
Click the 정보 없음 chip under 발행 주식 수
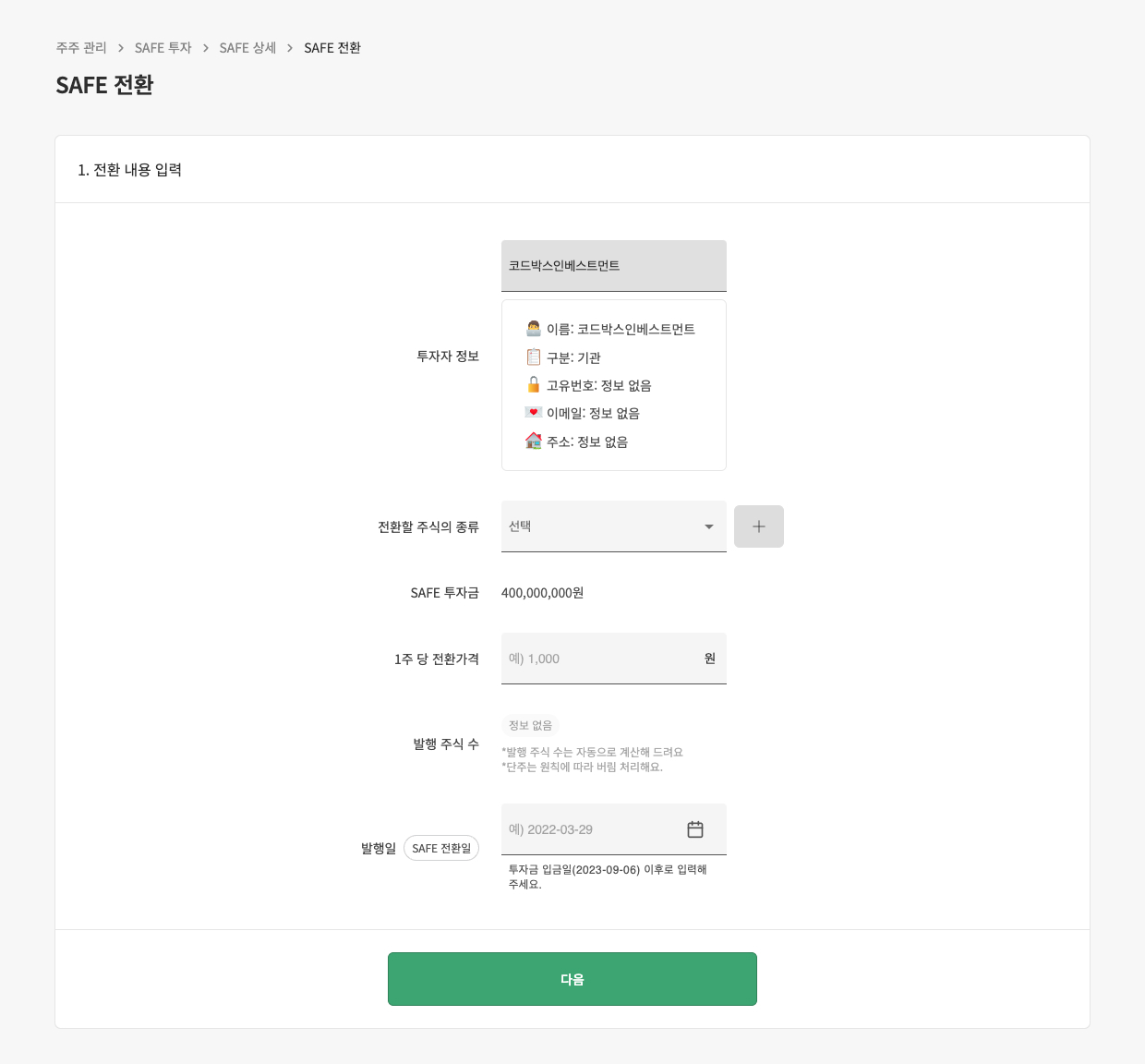coord(531,725)
